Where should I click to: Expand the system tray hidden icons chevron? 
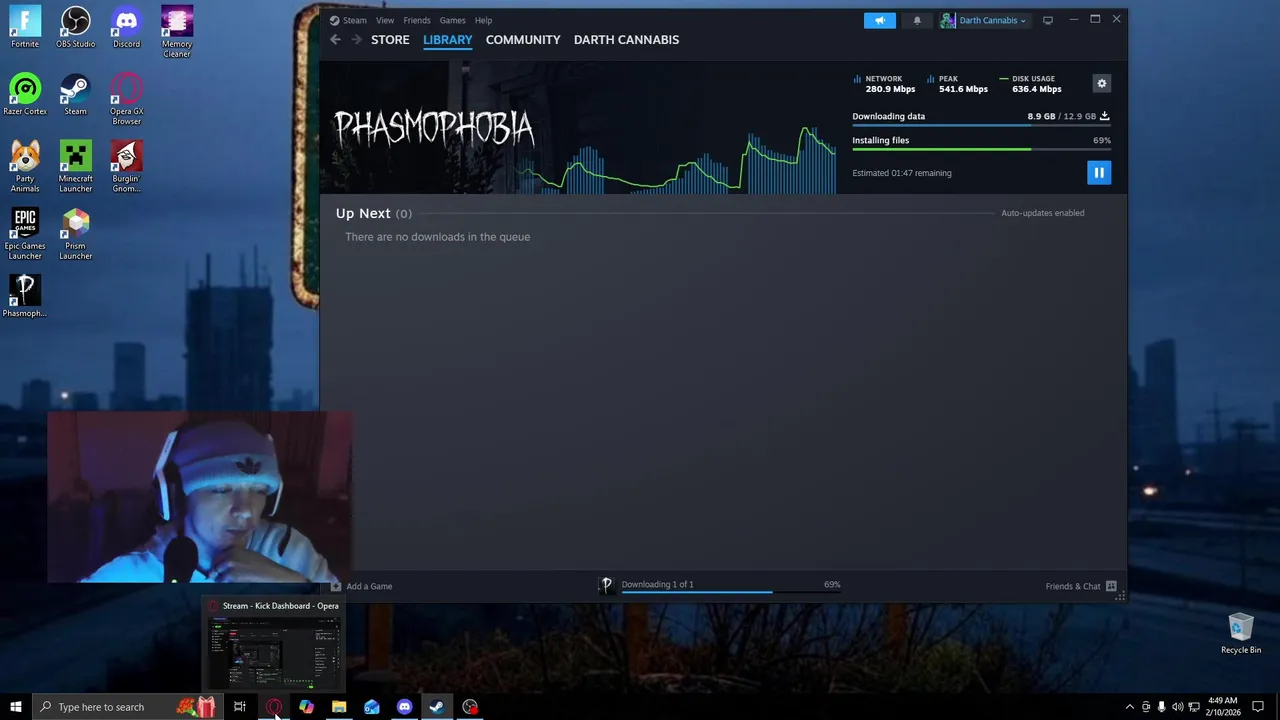click(x=1130, y=707)
